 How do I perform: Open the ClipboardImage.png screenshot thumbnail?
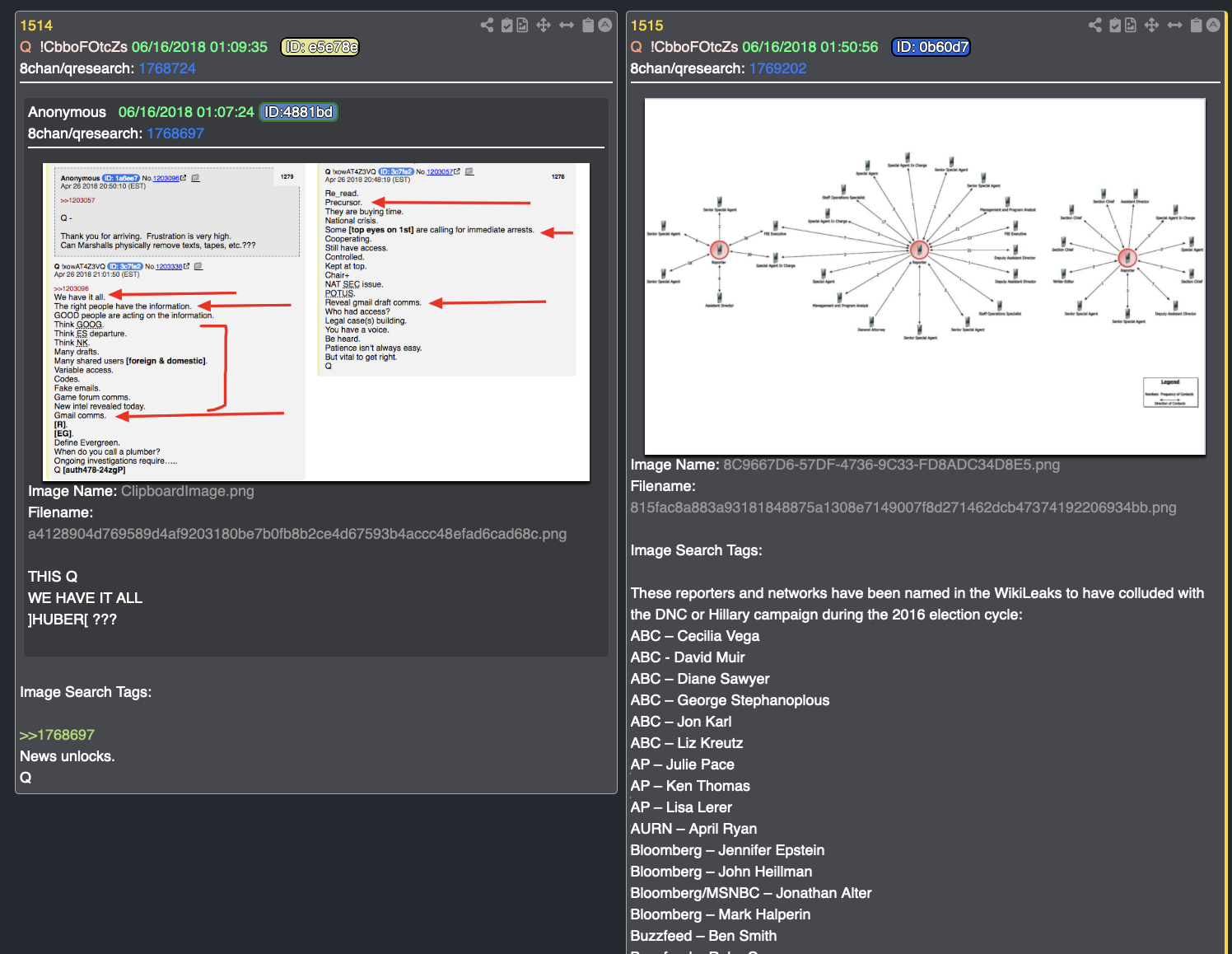316,322
